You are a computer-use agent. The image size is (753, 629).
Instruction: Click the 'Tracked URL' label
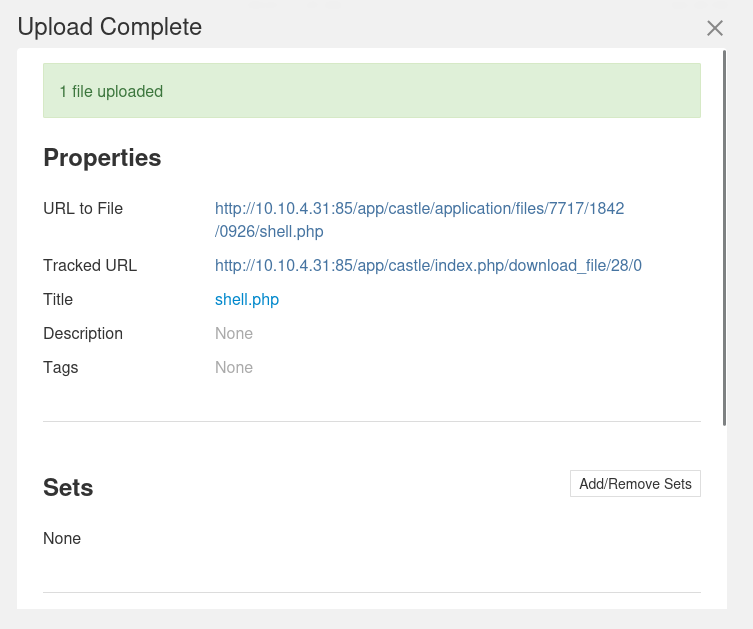pyautogui.click(x=90, y=266)
